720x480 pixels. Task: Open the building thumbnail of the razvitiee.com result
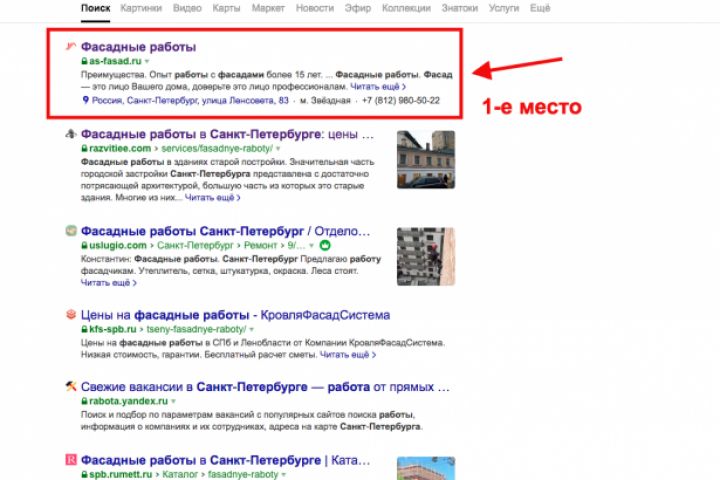pyautogui.click(x=426, y=159)
